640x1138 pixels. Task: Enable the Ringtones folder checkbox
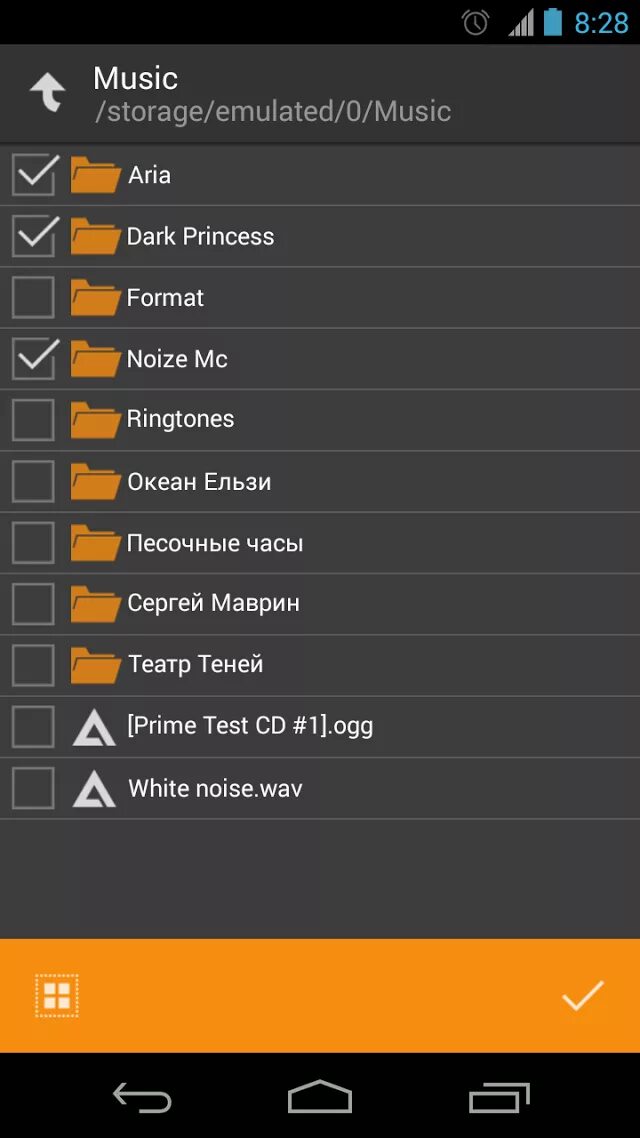(x=33, y=419)
